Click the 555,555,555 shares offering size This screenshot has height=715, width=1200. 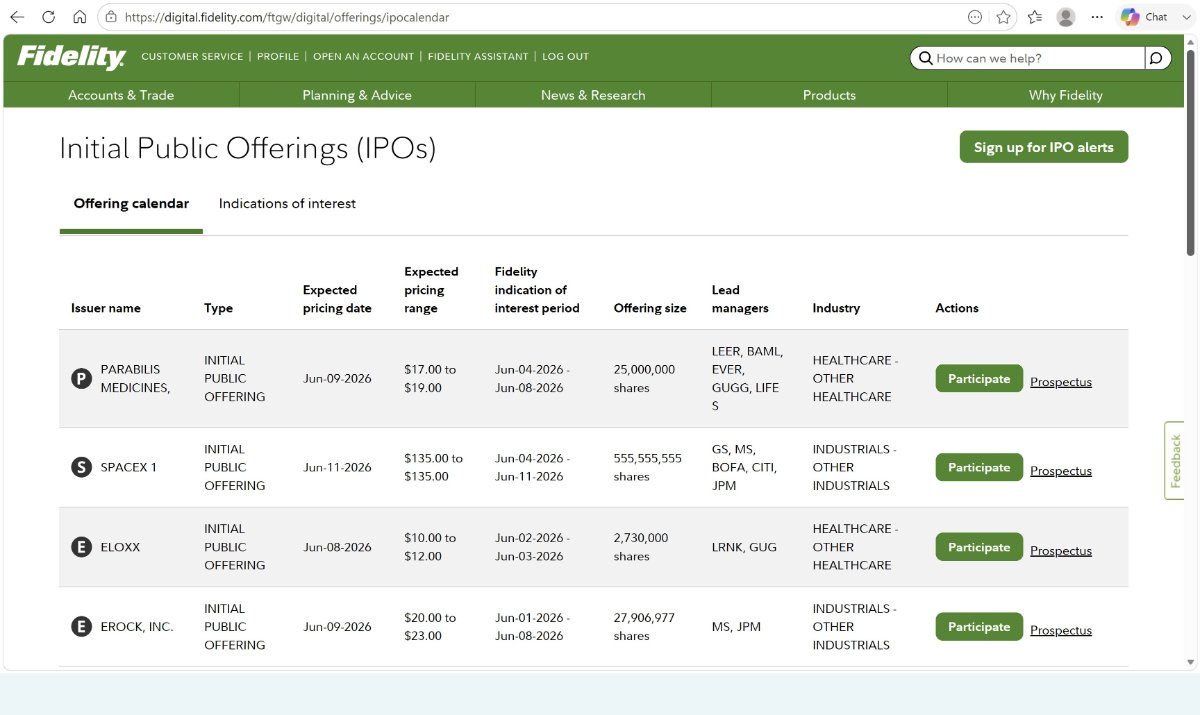(x=648, y=467)
